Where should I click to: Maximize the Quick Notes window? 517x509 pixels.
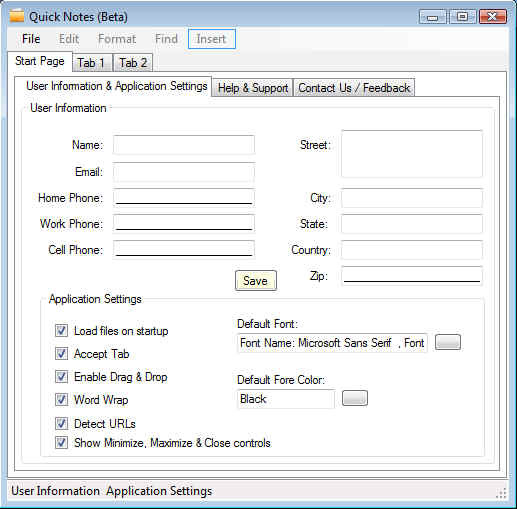point(462,17)
